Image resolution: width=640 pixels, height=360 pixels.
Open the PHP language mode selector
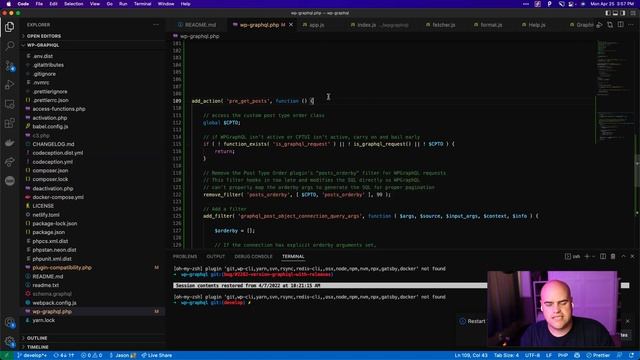point(563,356)
